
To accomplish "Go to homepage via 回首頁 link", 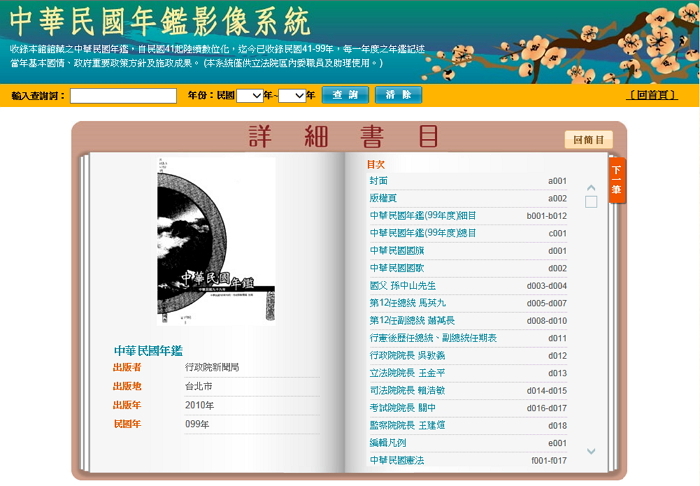I will click(x=650, y=96).
